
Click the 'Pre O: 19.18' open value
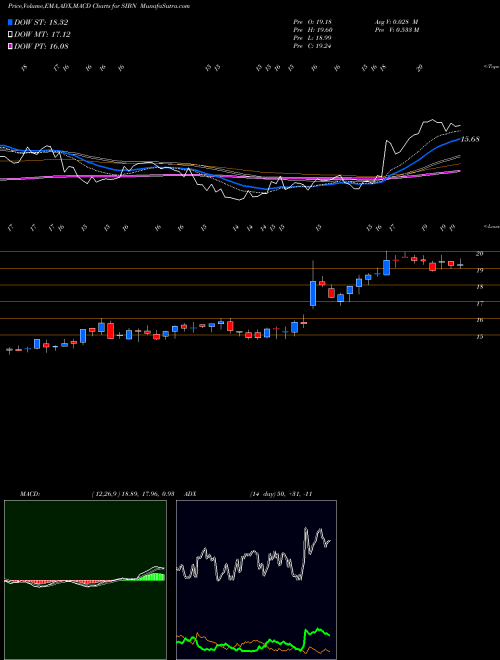[x=312, y=22]
